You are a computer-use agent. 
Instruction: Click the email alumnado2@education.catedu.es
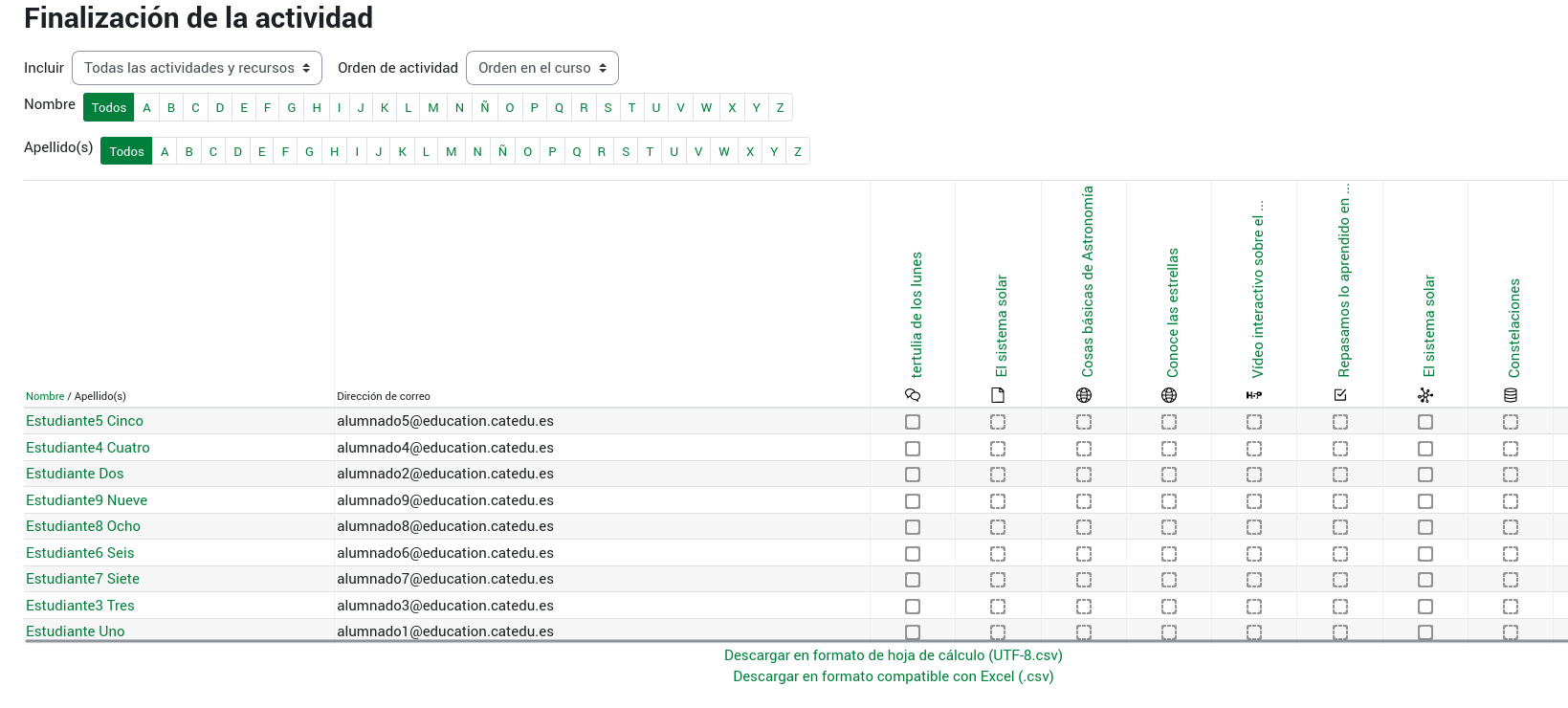(445, 474)
